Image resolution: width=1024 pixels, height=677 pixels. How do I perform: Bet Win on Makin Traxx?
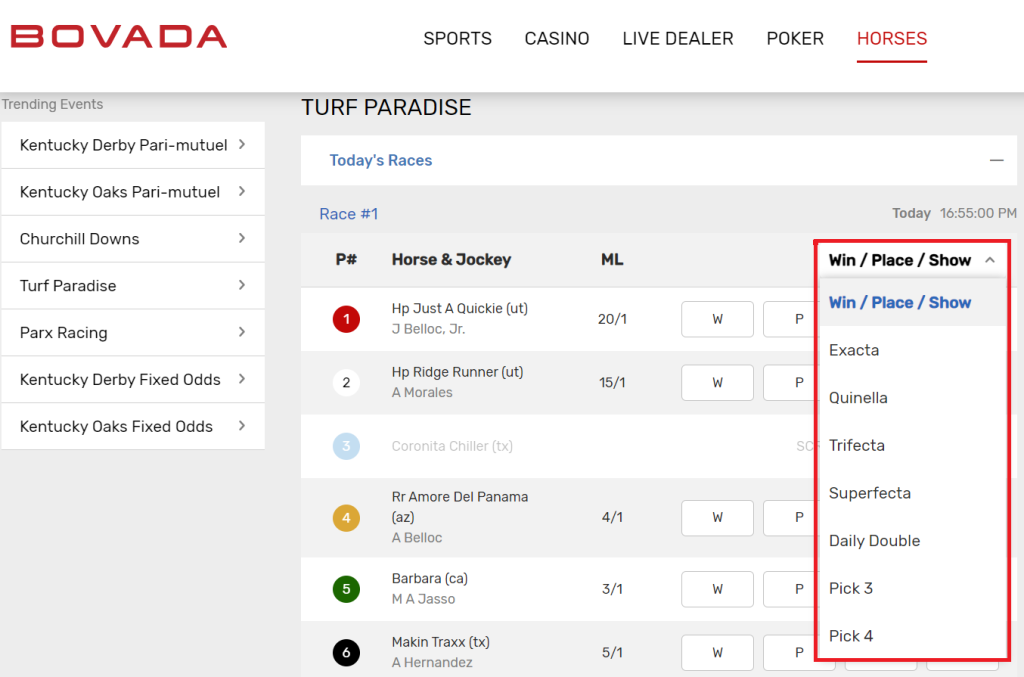click(717, 652)
